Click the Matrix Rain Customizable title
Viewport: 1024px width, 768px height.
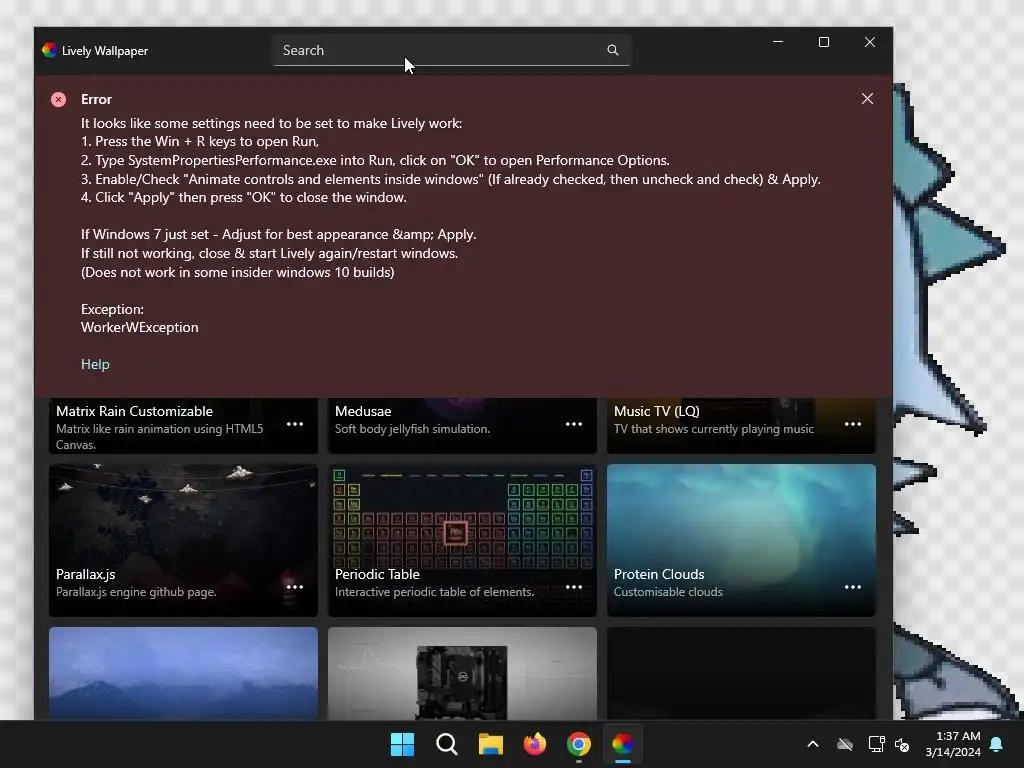coord(135,411)
